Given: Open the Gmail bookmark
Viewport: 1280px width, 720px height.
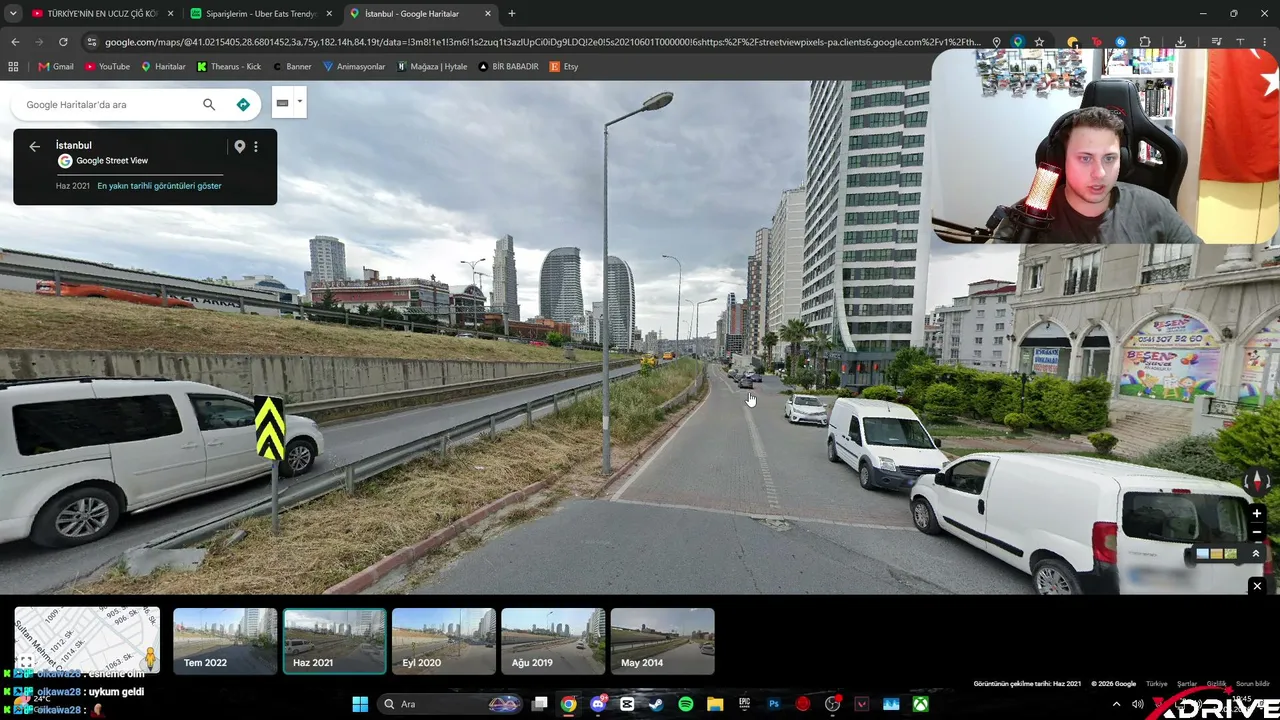Looking at the screenshot, I should (x=56, y=67).
